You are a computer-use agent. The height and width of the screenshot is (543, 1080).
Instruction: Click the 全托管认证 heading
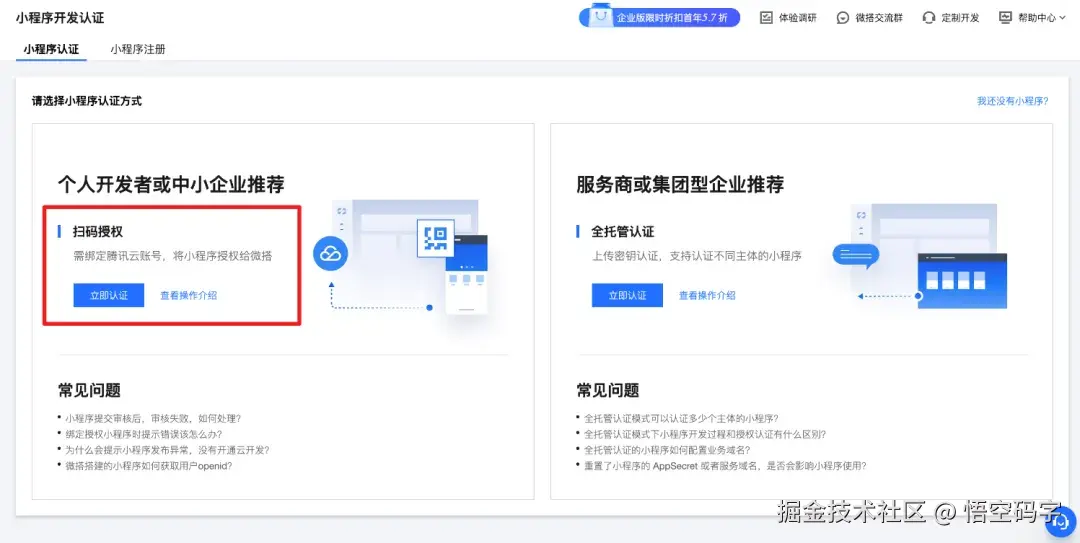pyautogui.click(x=623, y=232)
